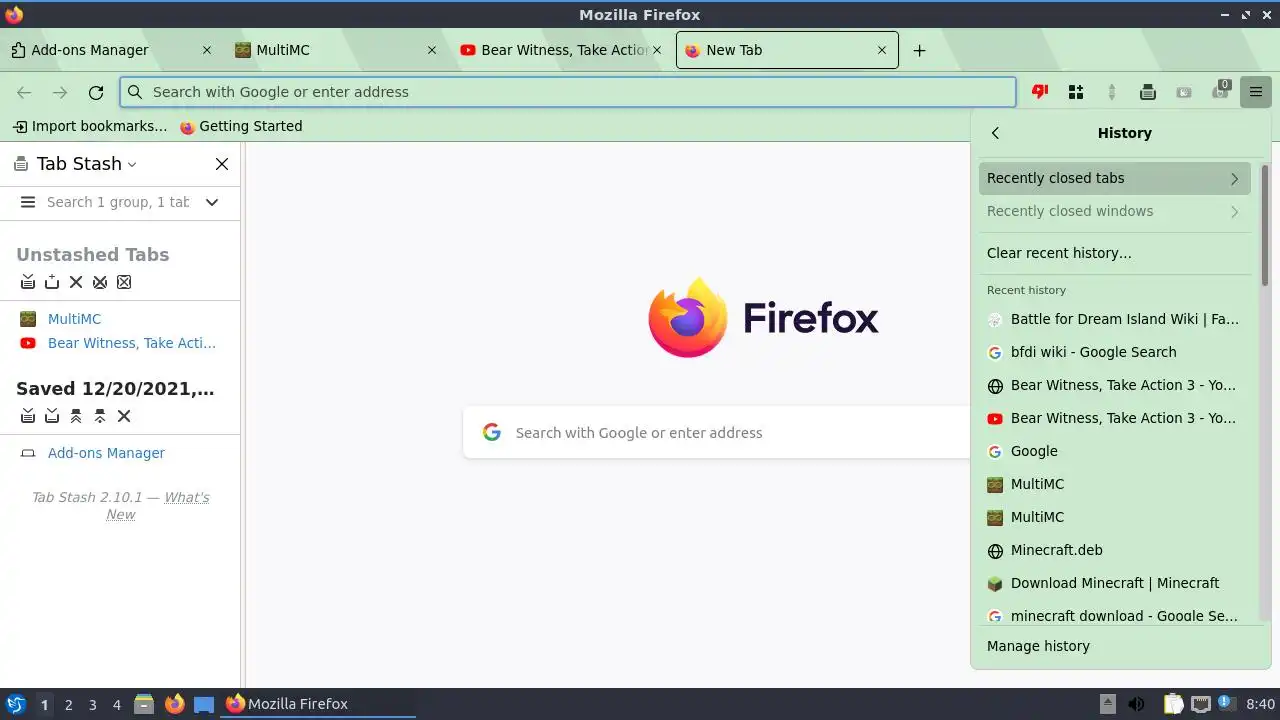Viewport: 1280px width, 720px height.
Task: Click the second double-chevron icon in Saved group
Action: tap(100, 416)
